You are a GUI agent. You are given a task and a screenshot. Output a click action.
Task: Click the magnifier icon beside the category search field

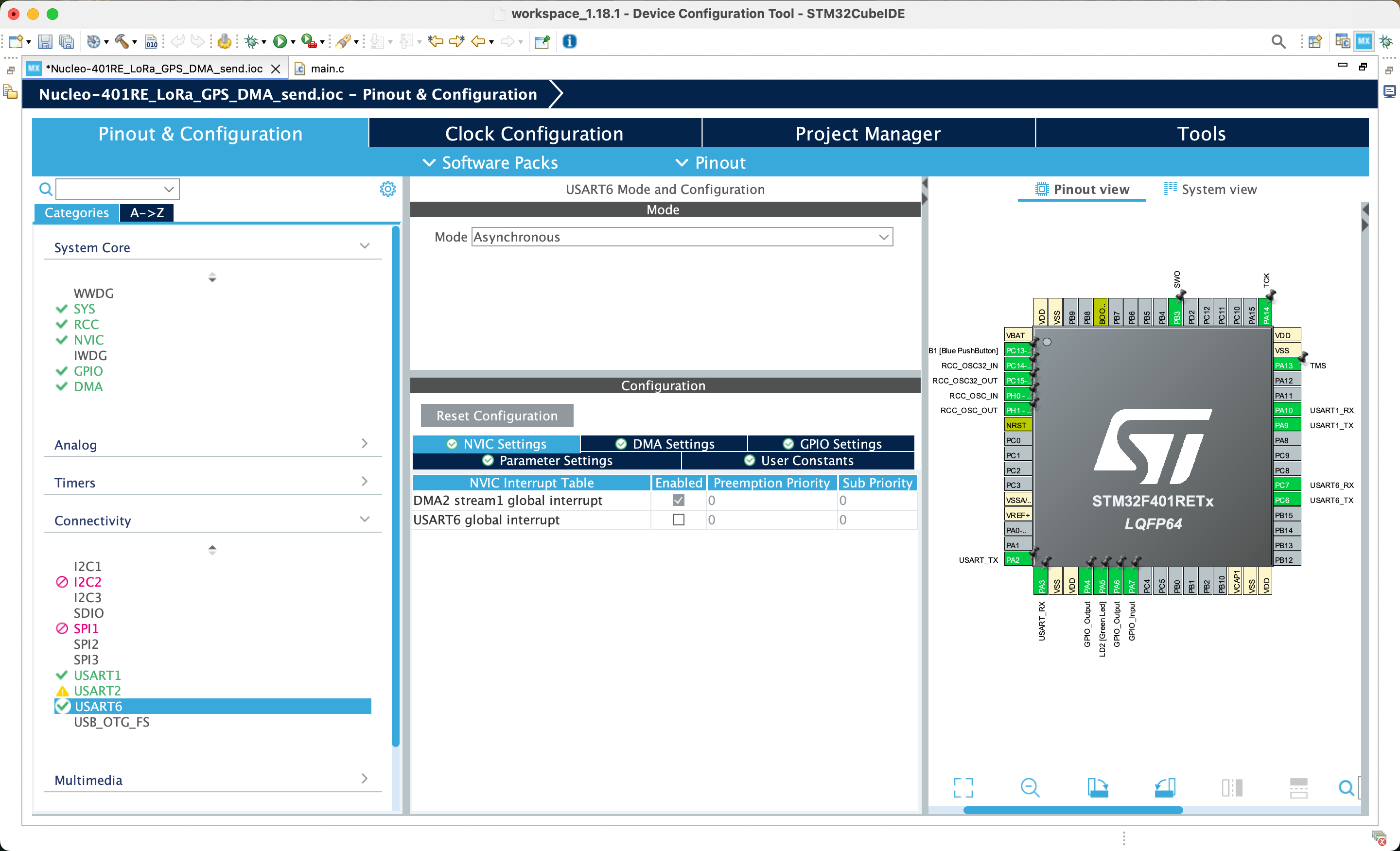[x=45, y=189]
